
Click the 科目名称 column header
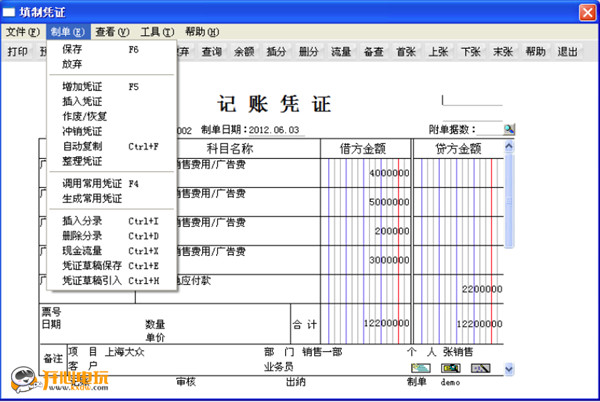(x=230, y=148)
